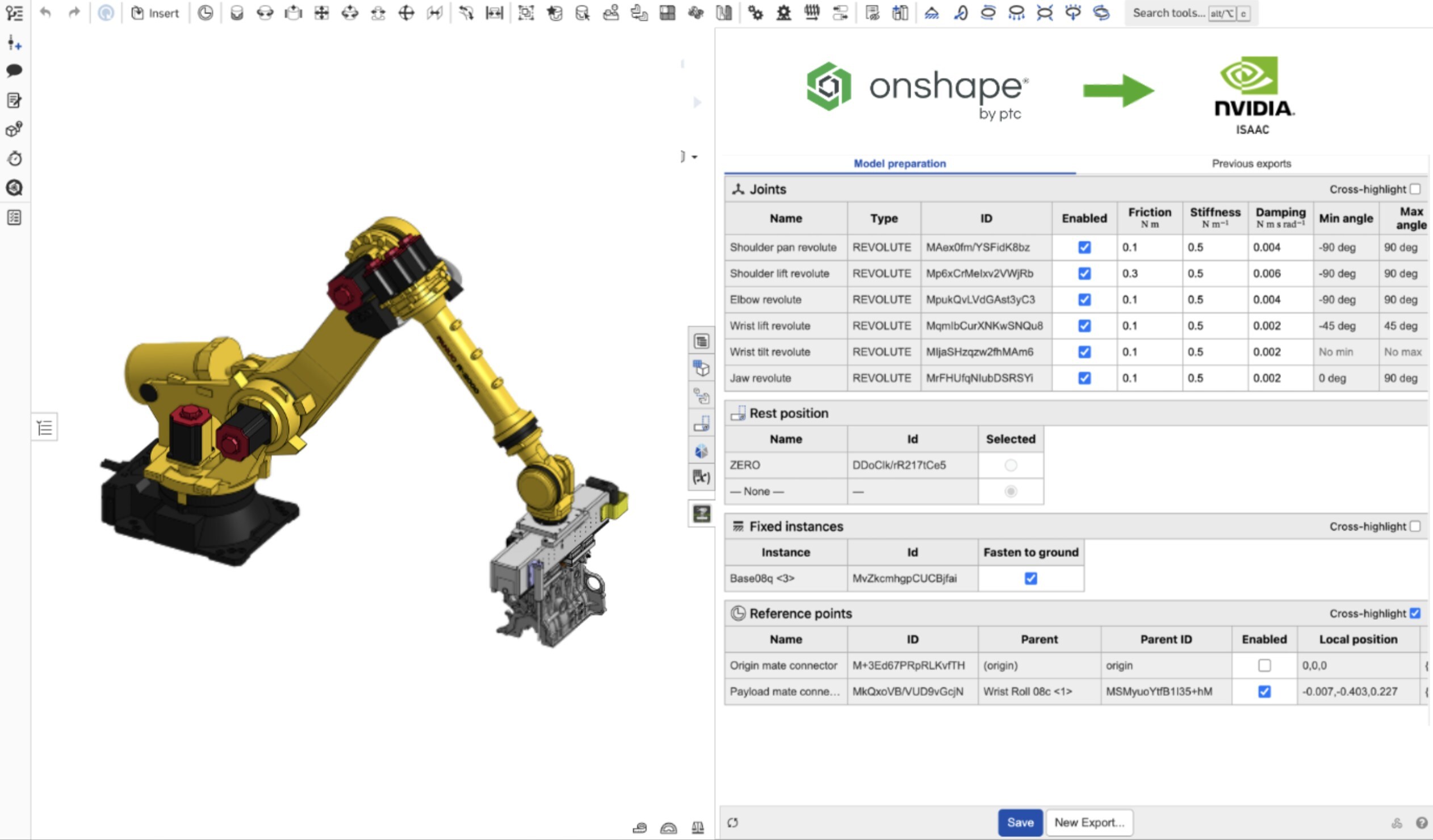Click the blue Save button
The image size is (1433, 840).
click(1020, 822)
